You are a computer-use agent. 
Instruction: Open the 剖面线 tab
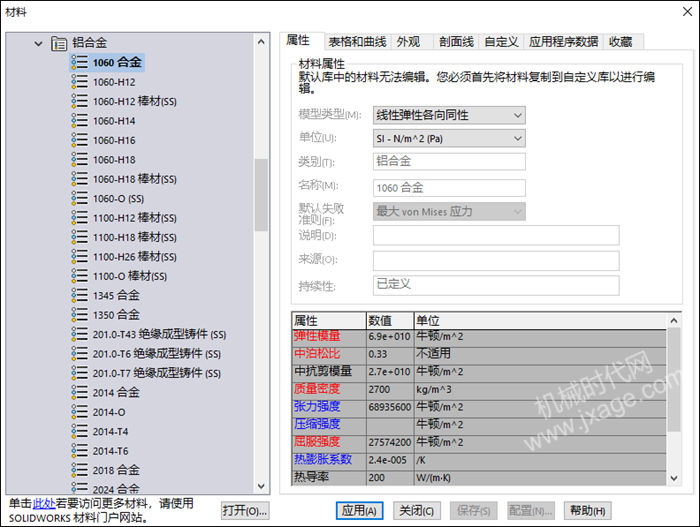click(456, 42)
